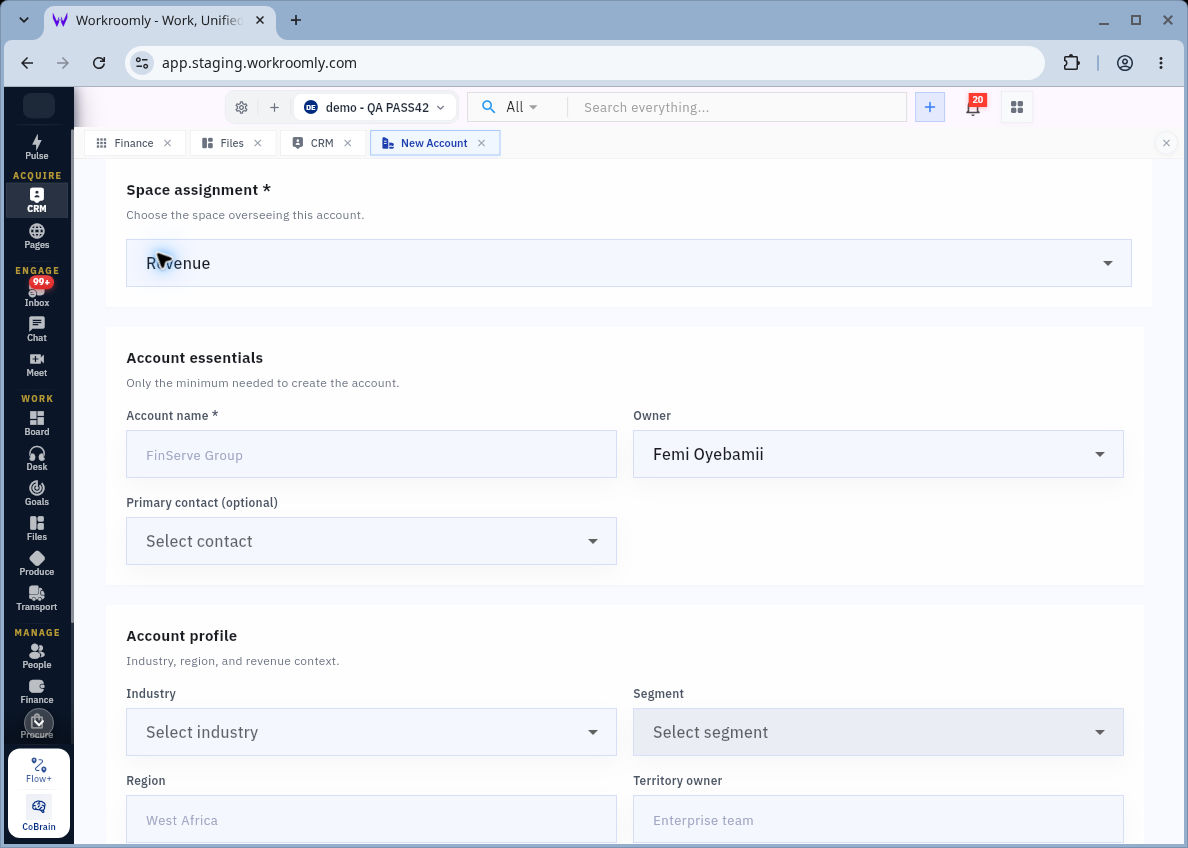Open Pulse in the sidebar
Image resolution: width=1188 pixels, height=848 pixels.
(36, 147)
